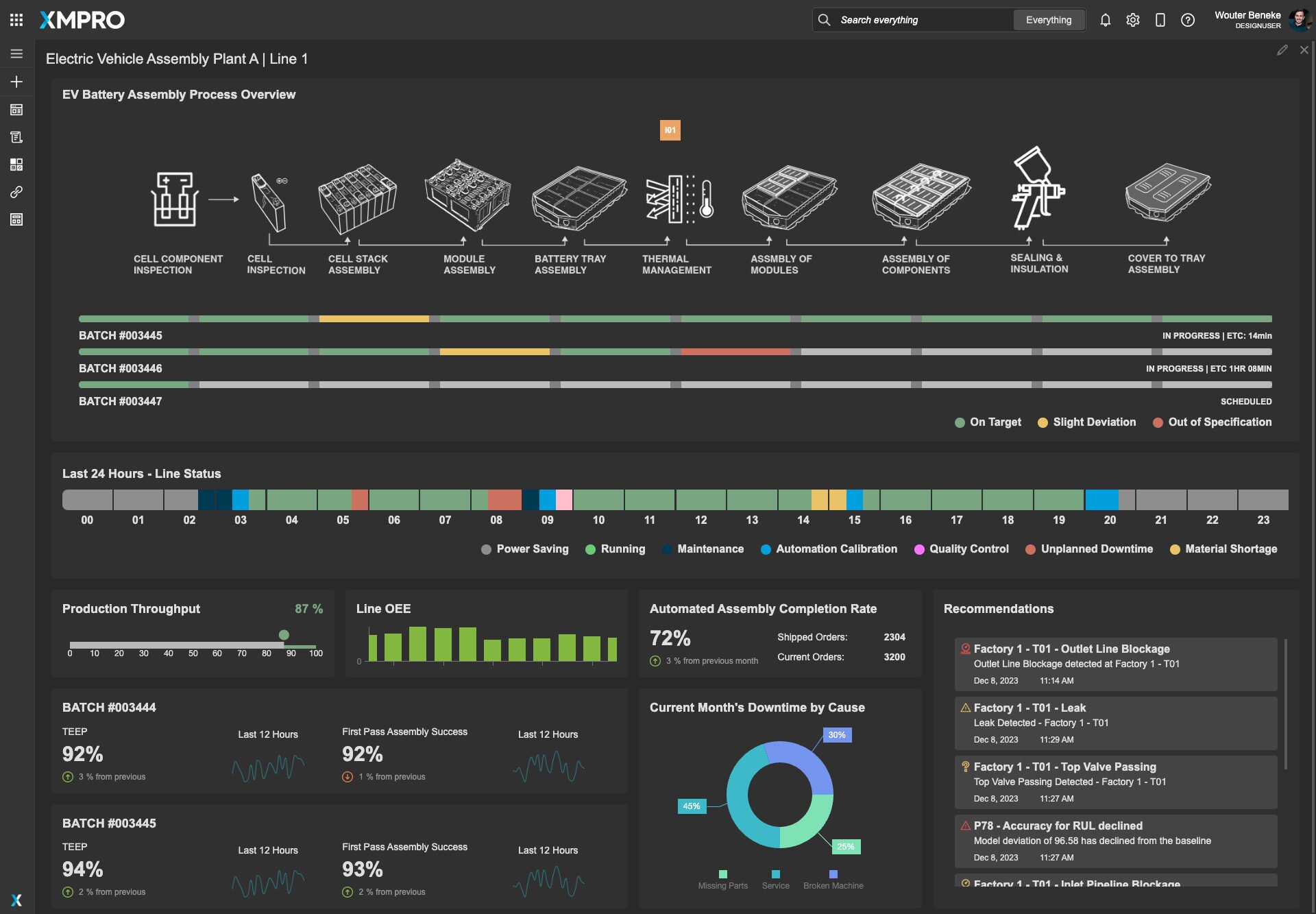Open the notifications bell icon
1316x914 pixels.
[x=1105, y=20]
